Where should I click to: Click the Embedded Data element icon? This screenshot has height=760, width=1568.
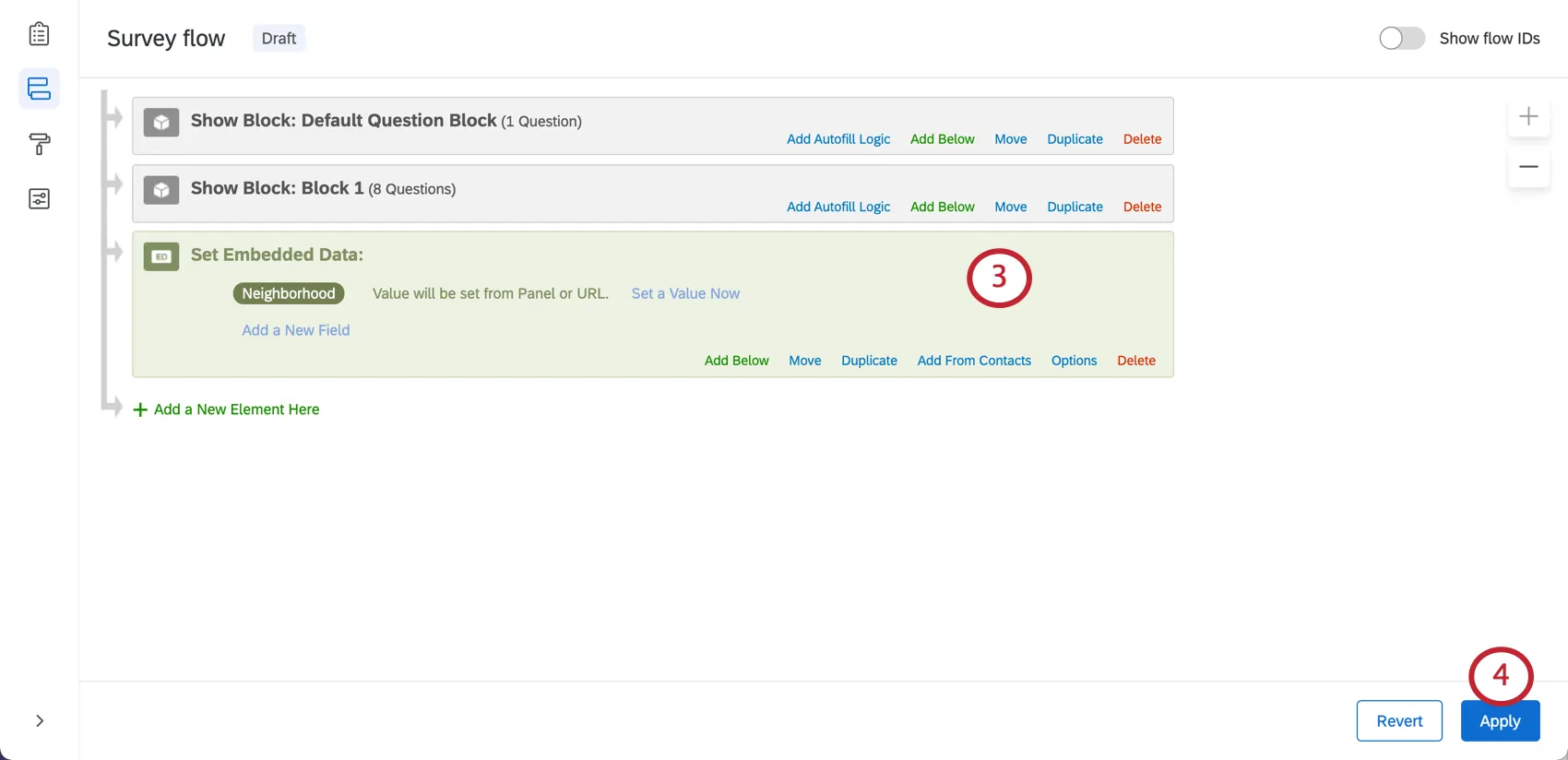coord(161,256)
